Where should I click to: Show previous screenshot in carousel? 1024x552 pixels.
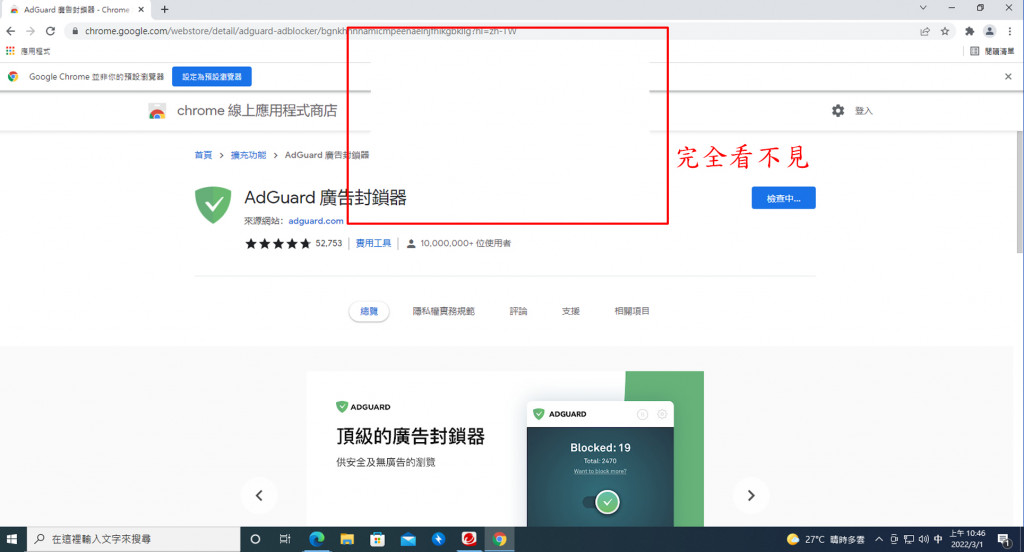click(x=259, y=495)
